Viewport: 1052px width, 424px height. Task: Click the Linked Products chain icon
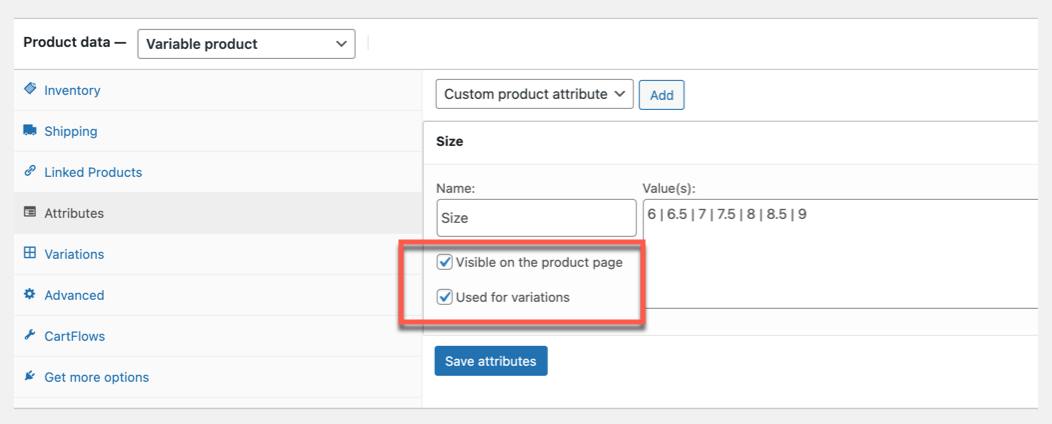point(30,172)
